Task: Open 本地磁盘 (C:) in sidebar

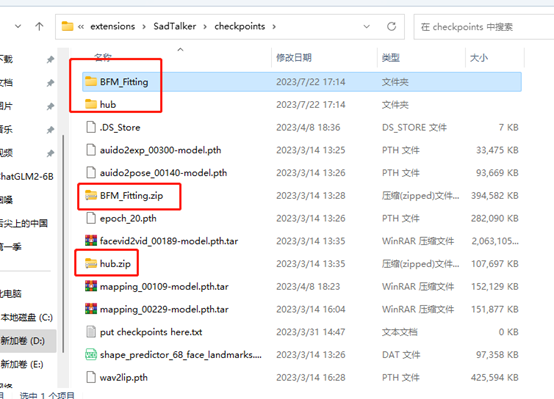Action: [x=27, y=317]
